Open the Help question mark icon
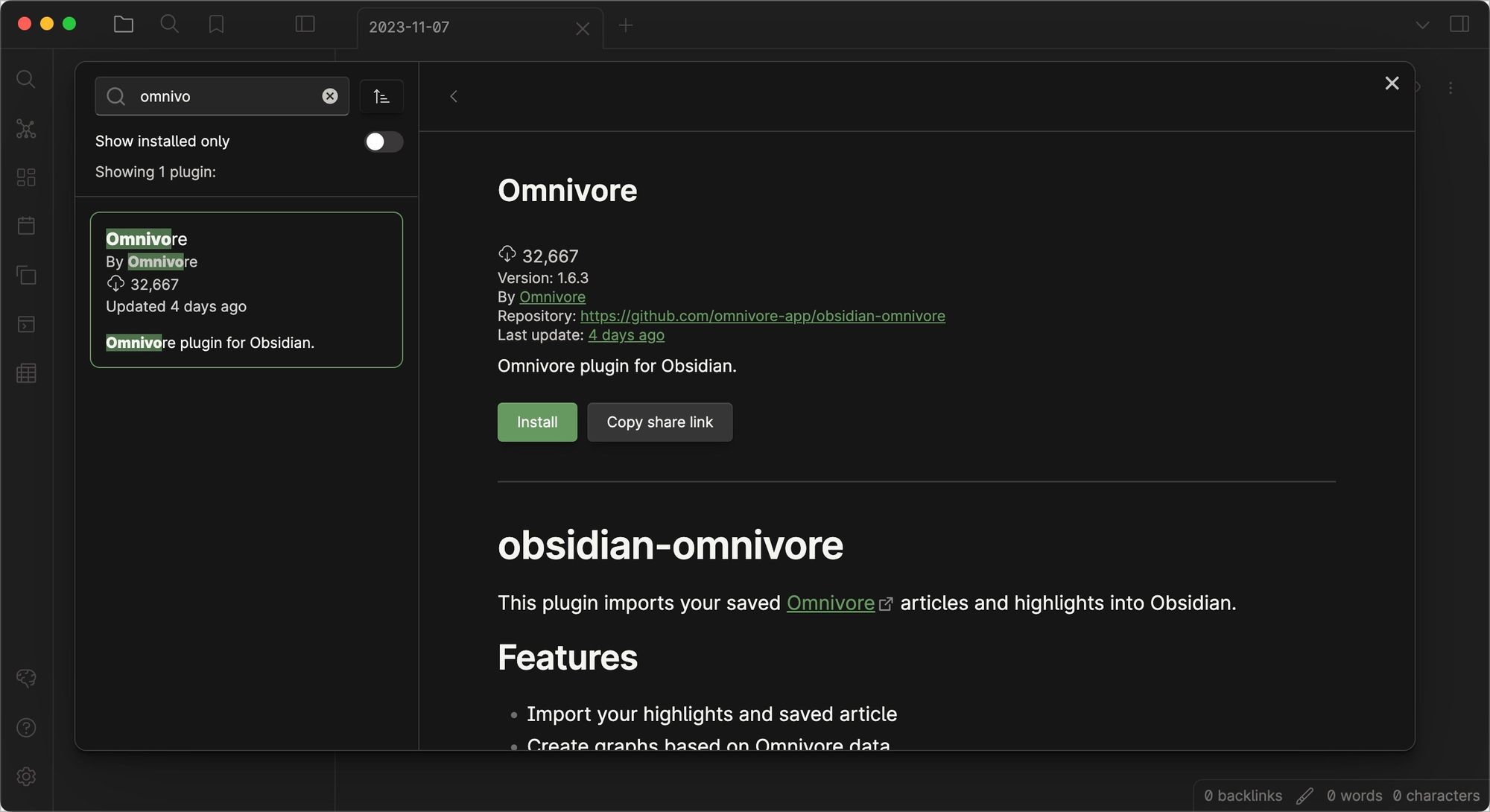The width and height of the screenshot is (1490, 812). click(26, 727)
